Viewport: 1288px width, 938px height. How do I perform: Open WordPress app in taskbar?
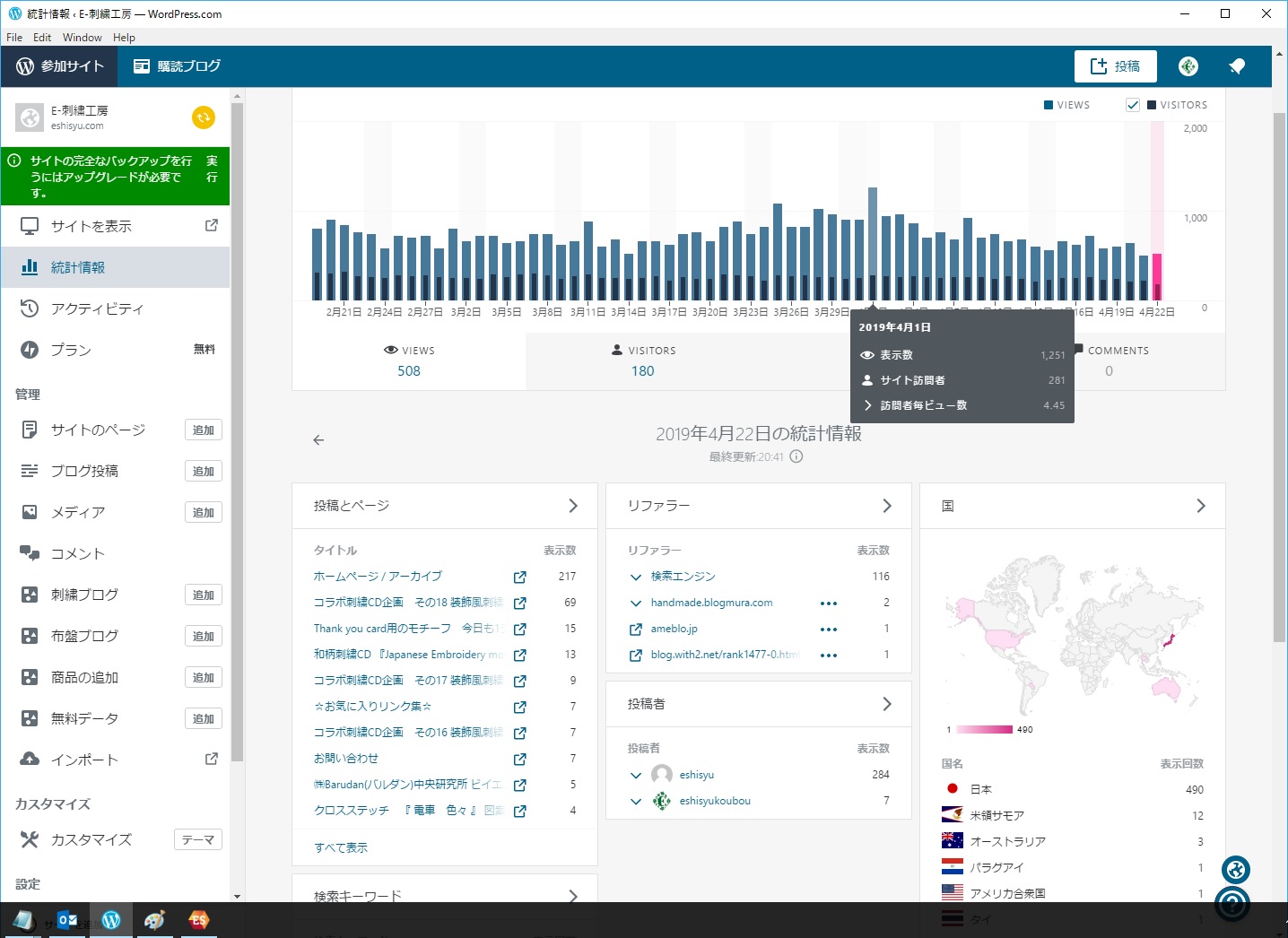point(111,920)
